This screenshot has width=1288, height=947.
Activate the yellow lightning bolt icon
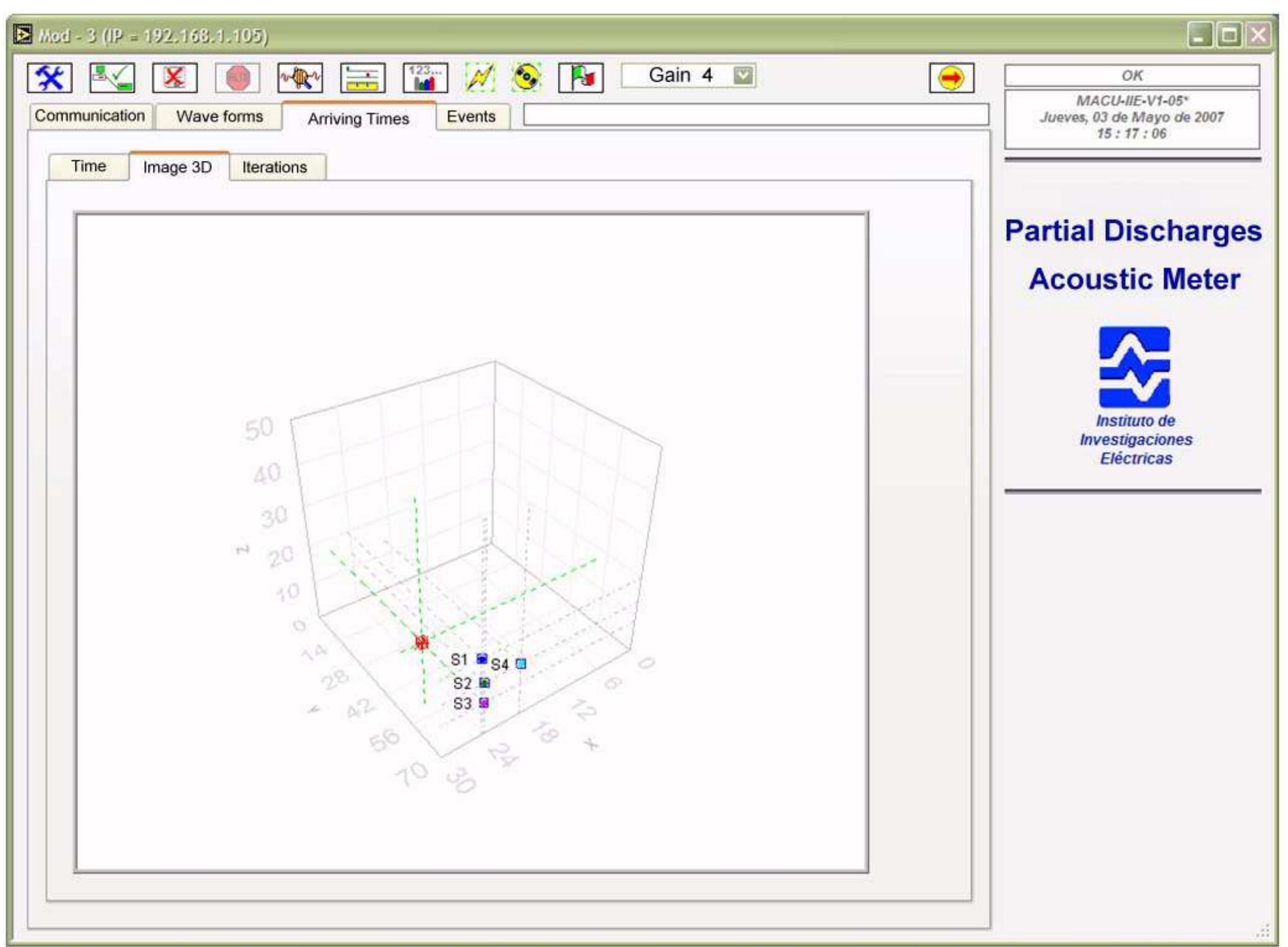(x=482, y=78)
